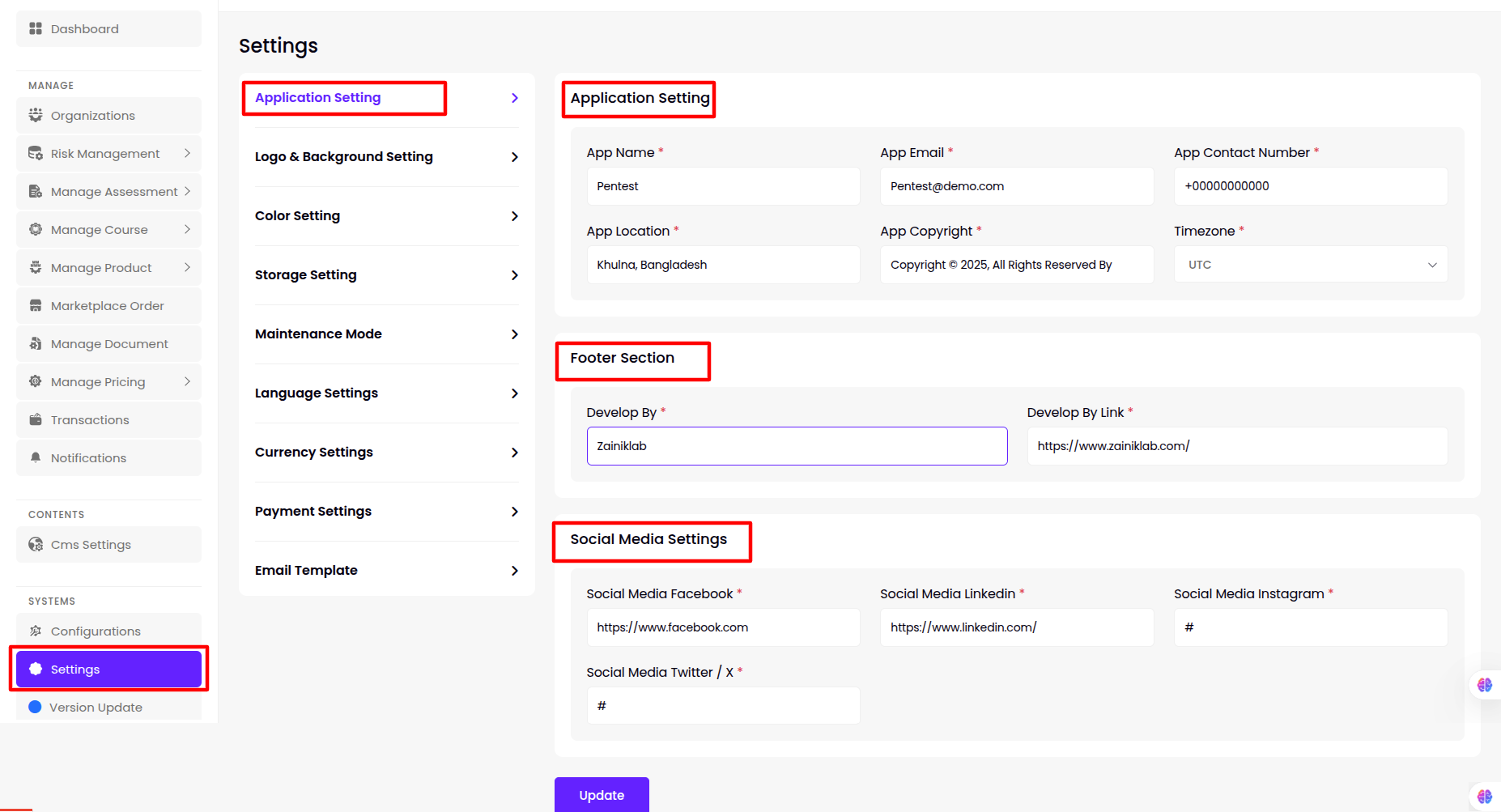Click the Notifications bell icon

click(x=36, y=458)
